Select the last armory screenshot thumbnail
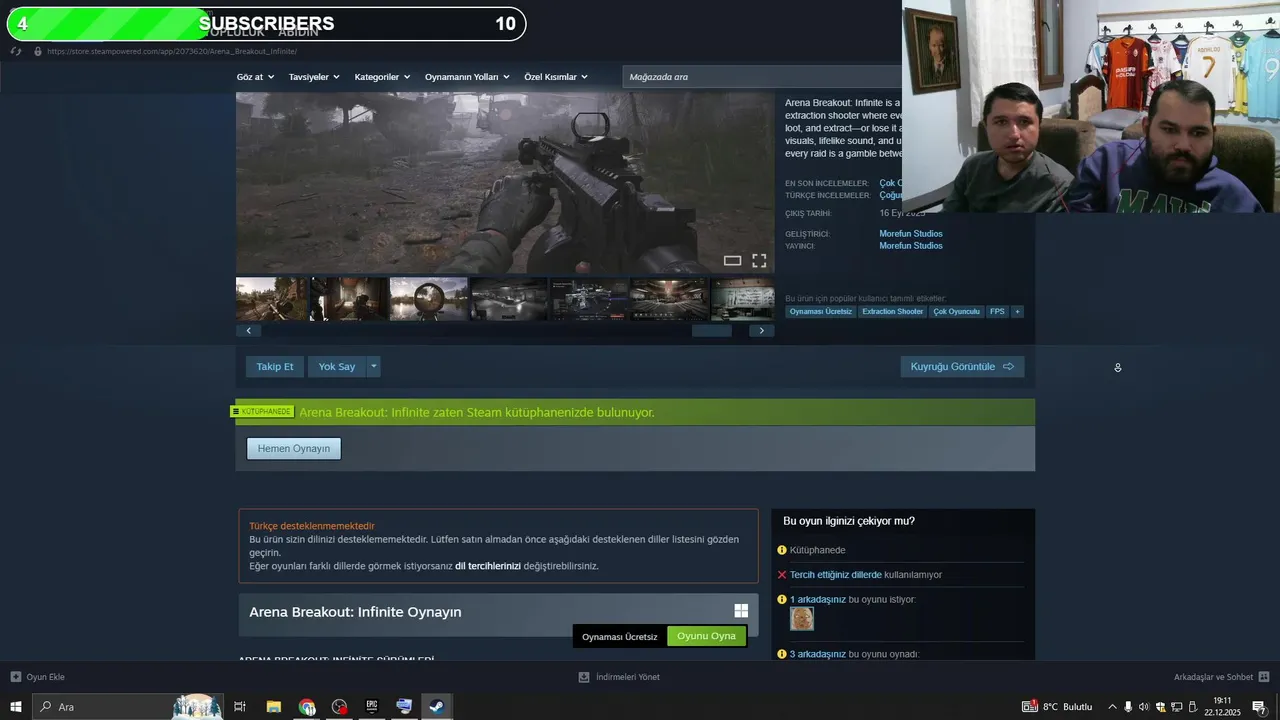 tap(743, 299)
